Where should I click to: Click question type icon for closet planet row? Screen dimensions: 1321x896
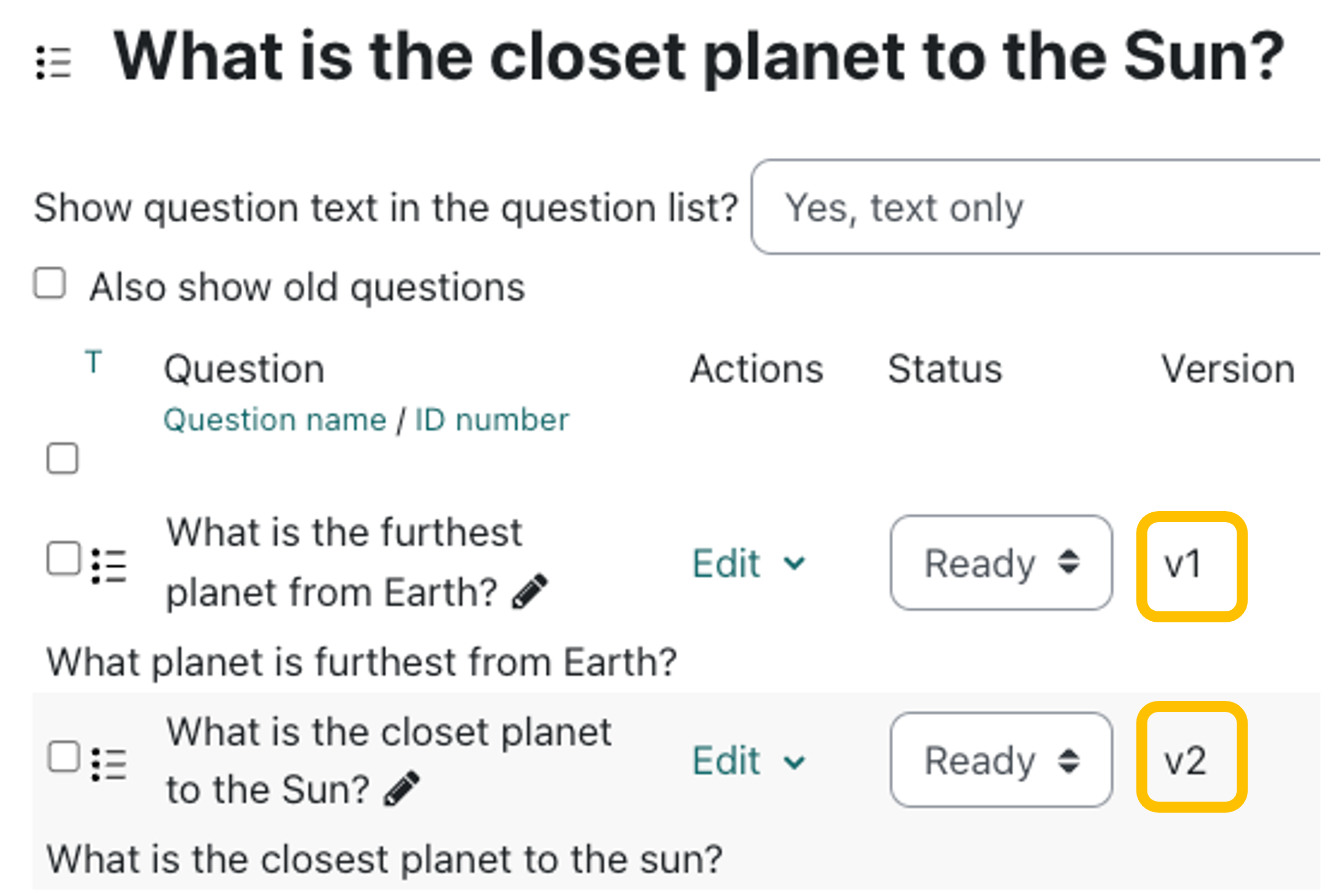tap(109, 764)
